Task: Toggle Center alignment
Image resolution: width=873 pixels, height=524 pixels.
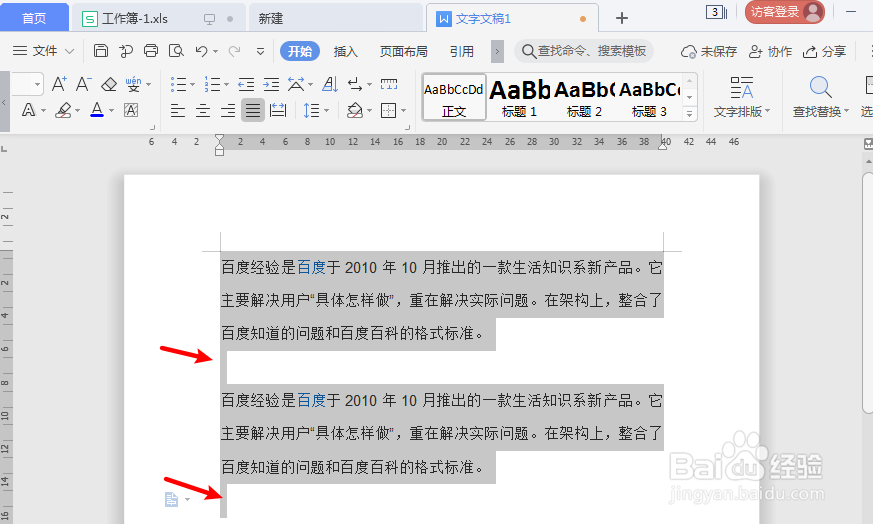Action: [203, 110]
